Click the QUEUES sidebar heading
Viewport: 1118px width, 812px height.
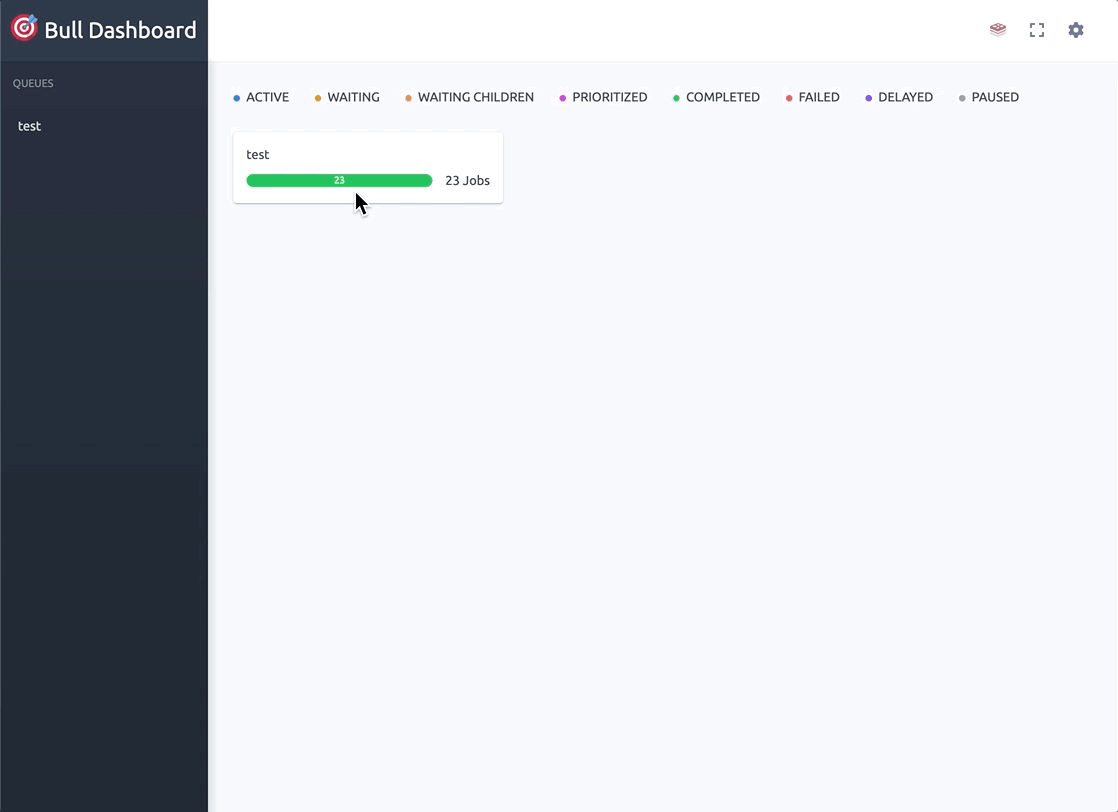[x=33, y=83]
